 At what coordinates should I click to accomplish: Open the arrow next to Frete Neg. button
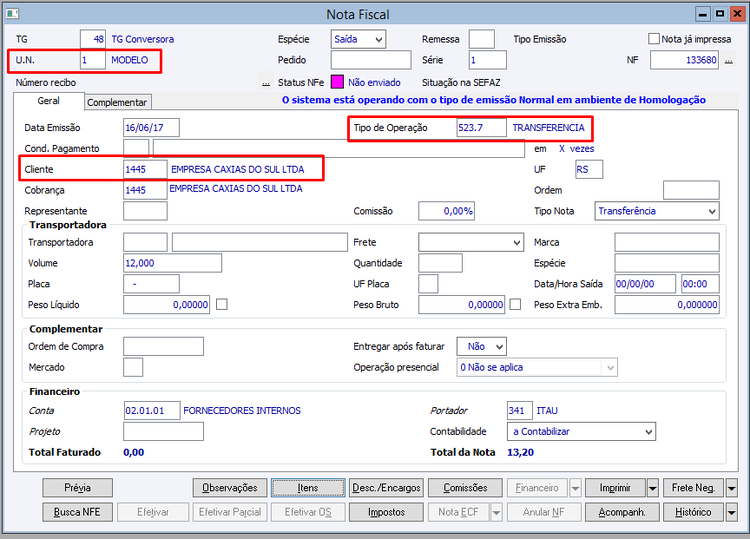(x=731, y=488)
